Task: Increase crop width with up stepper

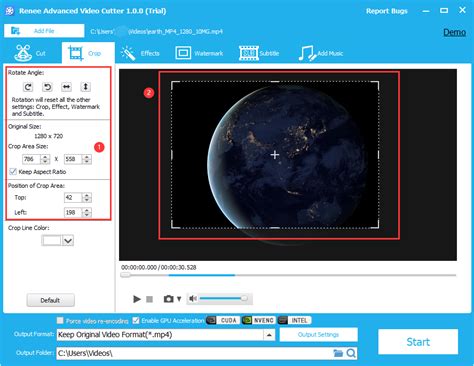Action: tap(45, 157)
